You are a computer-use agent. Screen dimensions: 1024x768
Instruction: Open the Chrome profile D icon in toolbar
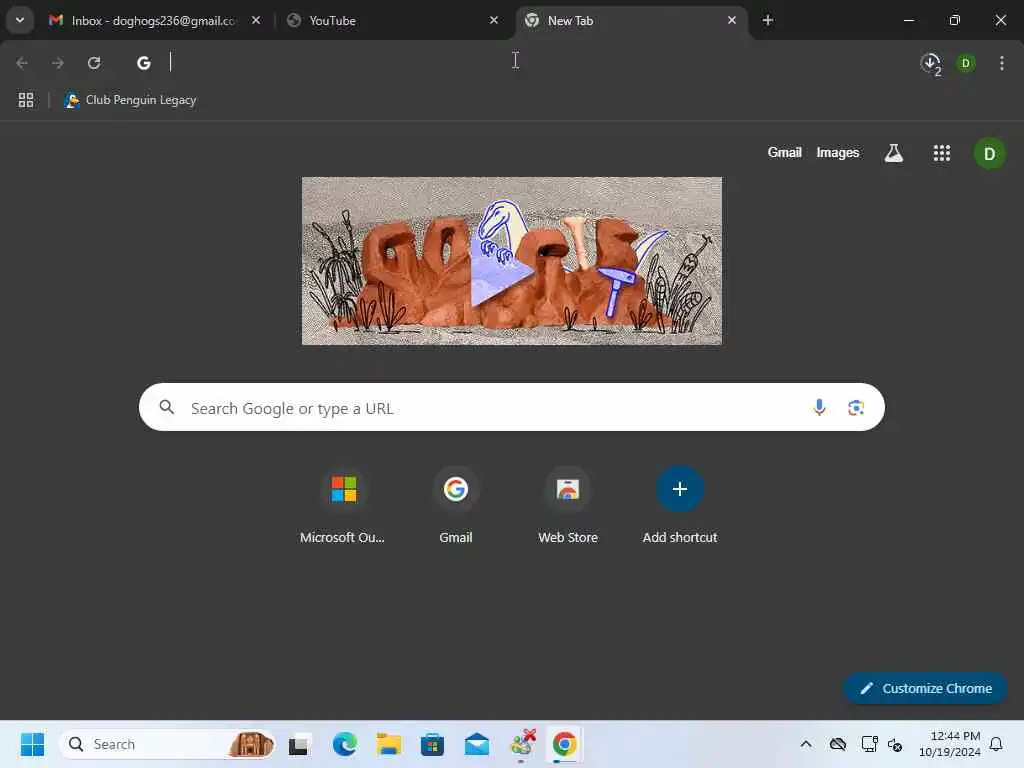point(965,63)
